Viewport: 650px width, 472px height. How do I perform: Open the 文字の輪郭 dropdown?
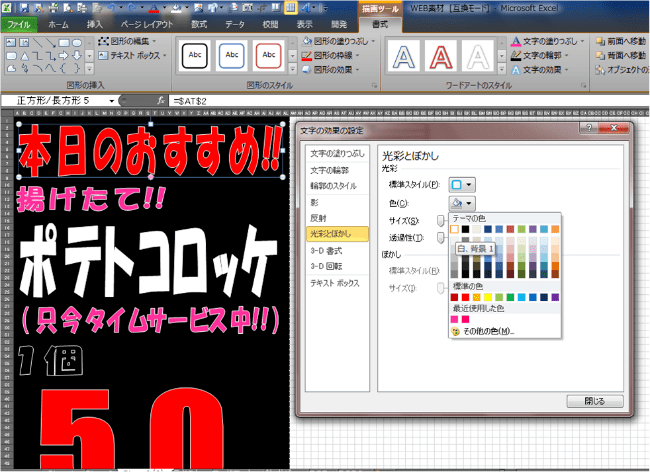pyautogui.click(x=540, y=55)
